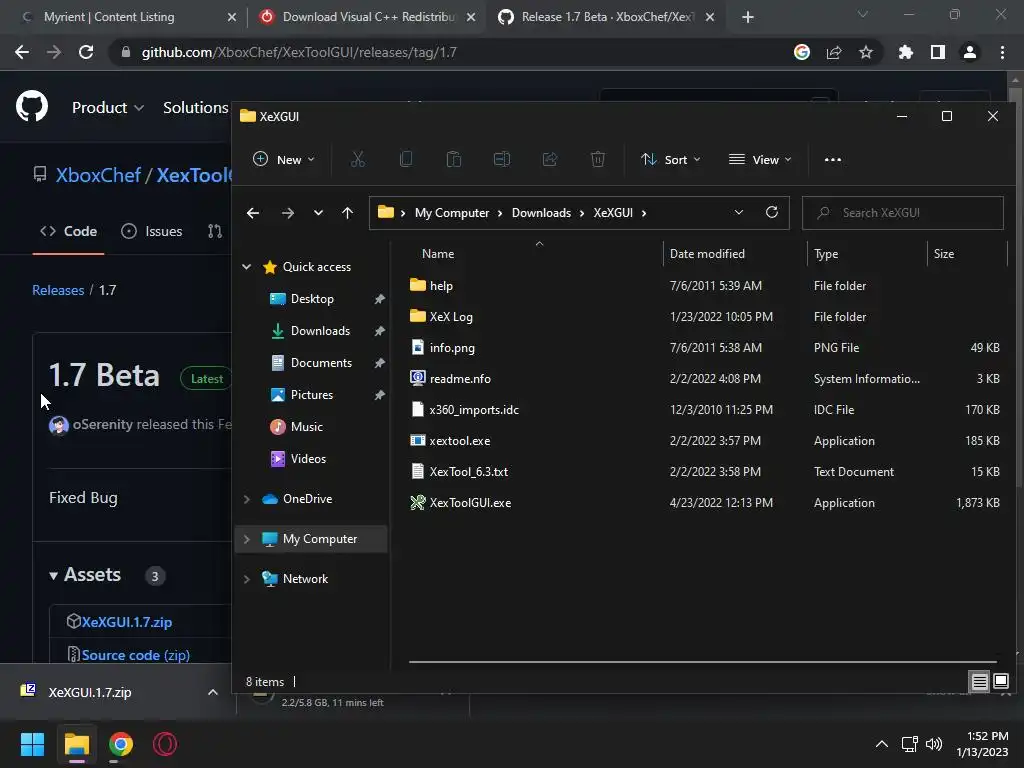Click the Rename icon in Explorer toolbar
The image size is (1024, 768).
coord(502,159)
